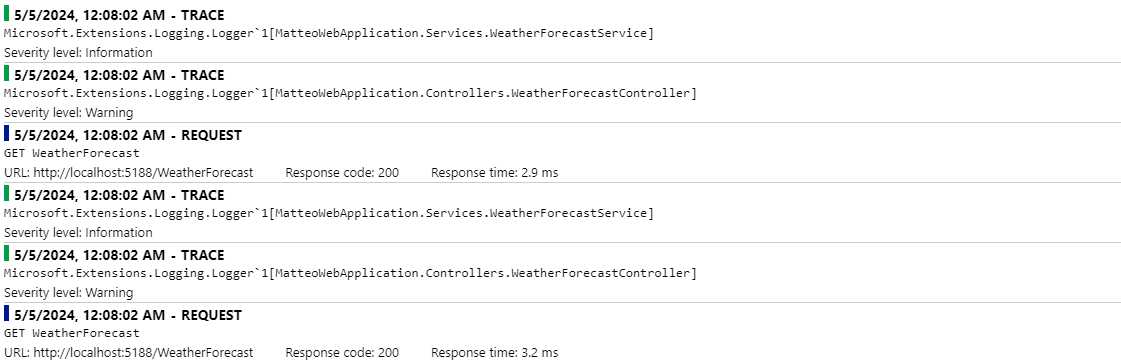Open the REQUEST header above the 3.2 ms response
Viewport: 1121px width, 362px height.
click(x=127, y=315)
